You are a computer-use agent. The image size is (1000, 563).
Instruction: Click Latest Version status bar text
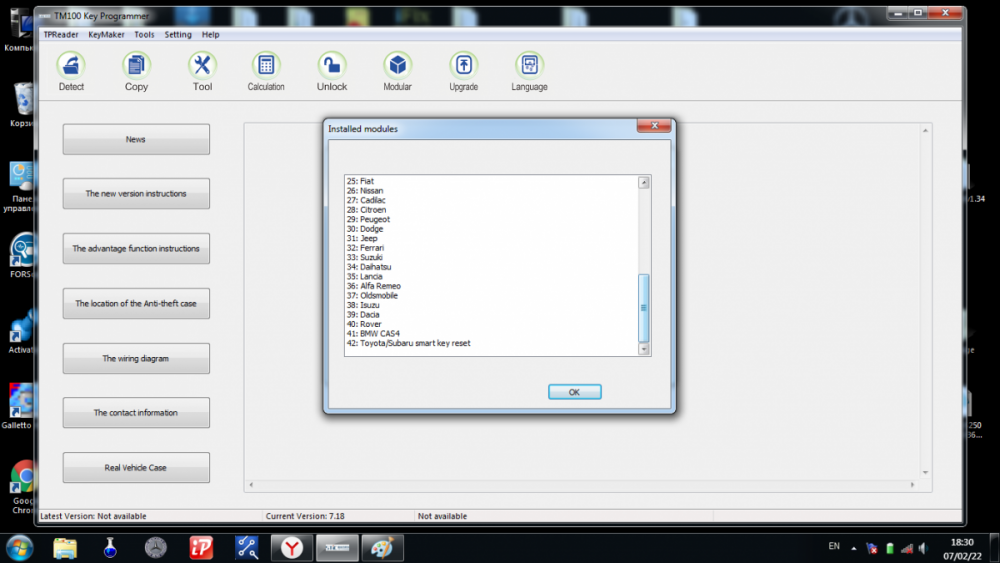pos(93,516)
